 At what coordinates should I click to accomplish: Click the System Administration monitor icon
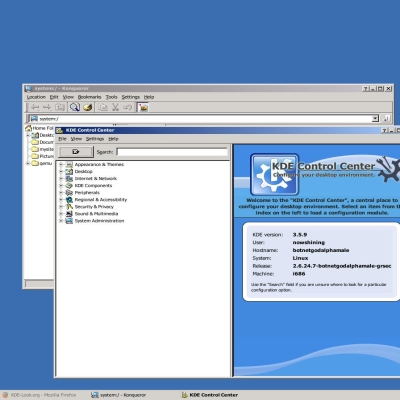(69, 221)
